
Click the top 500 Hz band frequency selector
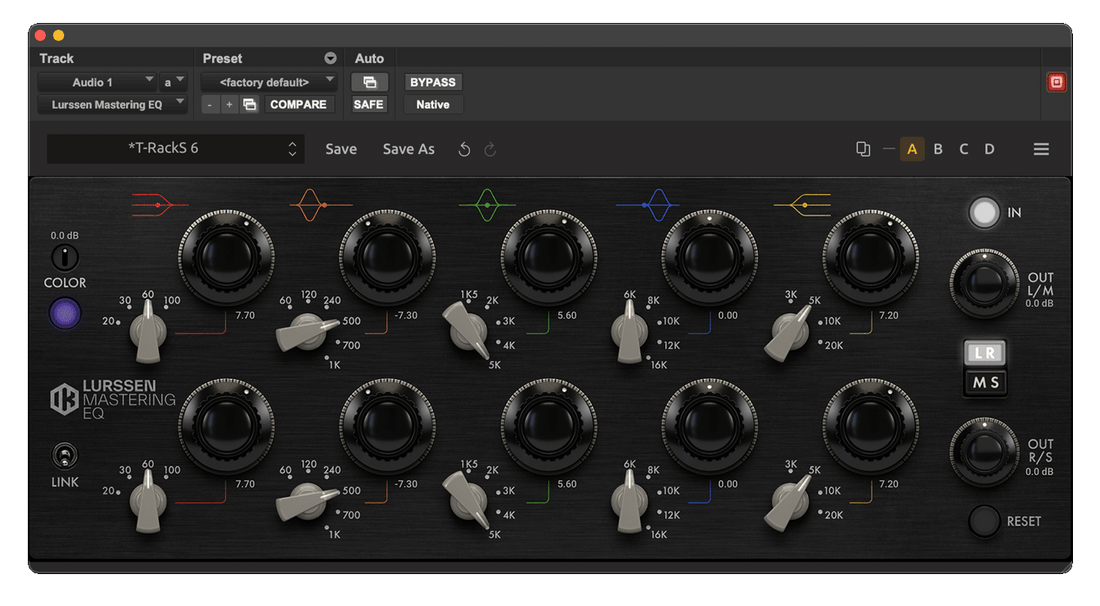coord(307,332)
